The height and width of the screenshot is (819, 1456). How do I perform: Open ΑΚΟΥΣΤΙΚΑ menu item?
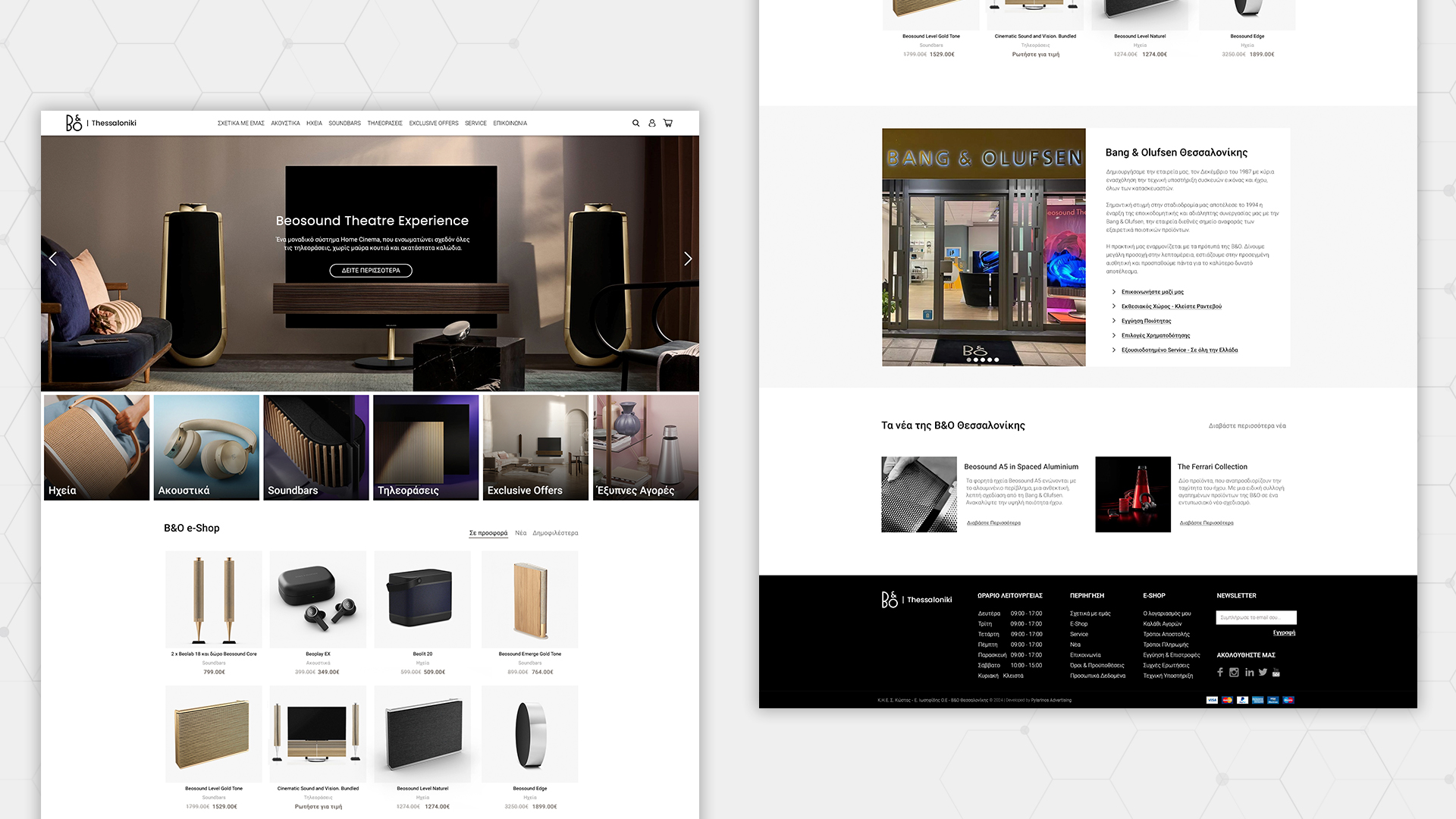point(285,123)
